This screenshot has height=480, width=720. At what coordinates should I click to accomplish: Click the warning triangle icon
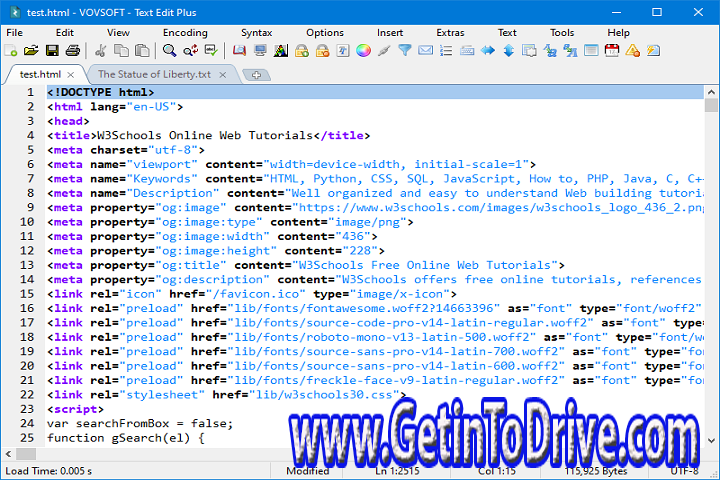click(632, 51)
